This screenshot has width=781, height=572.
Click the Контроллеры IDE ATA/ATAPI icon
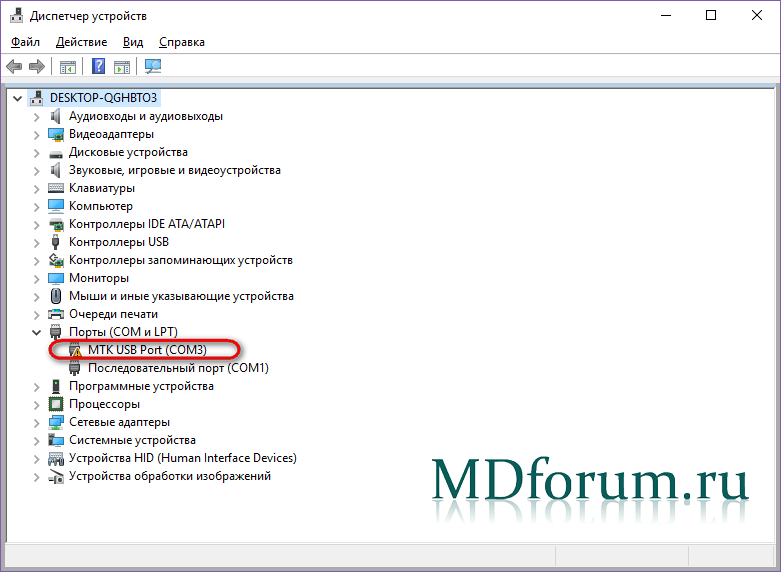[x=56, y=224]
